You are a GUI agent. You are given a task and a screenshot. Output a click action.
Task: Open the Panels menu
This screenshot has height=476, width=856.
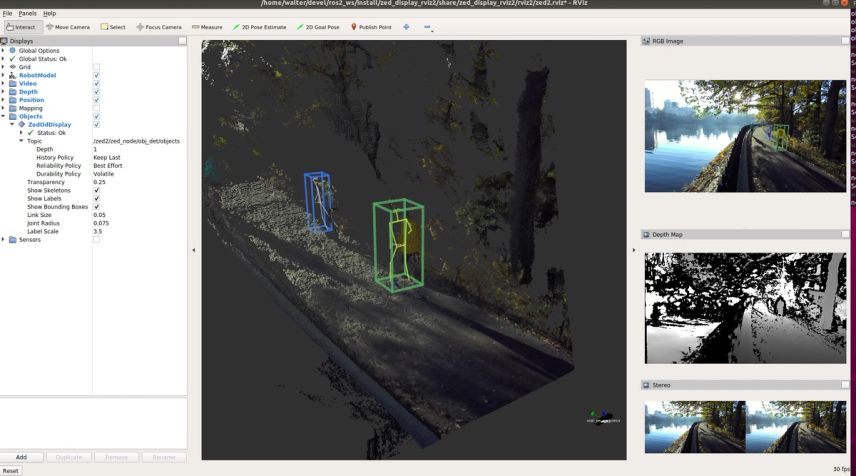(27, 13)
